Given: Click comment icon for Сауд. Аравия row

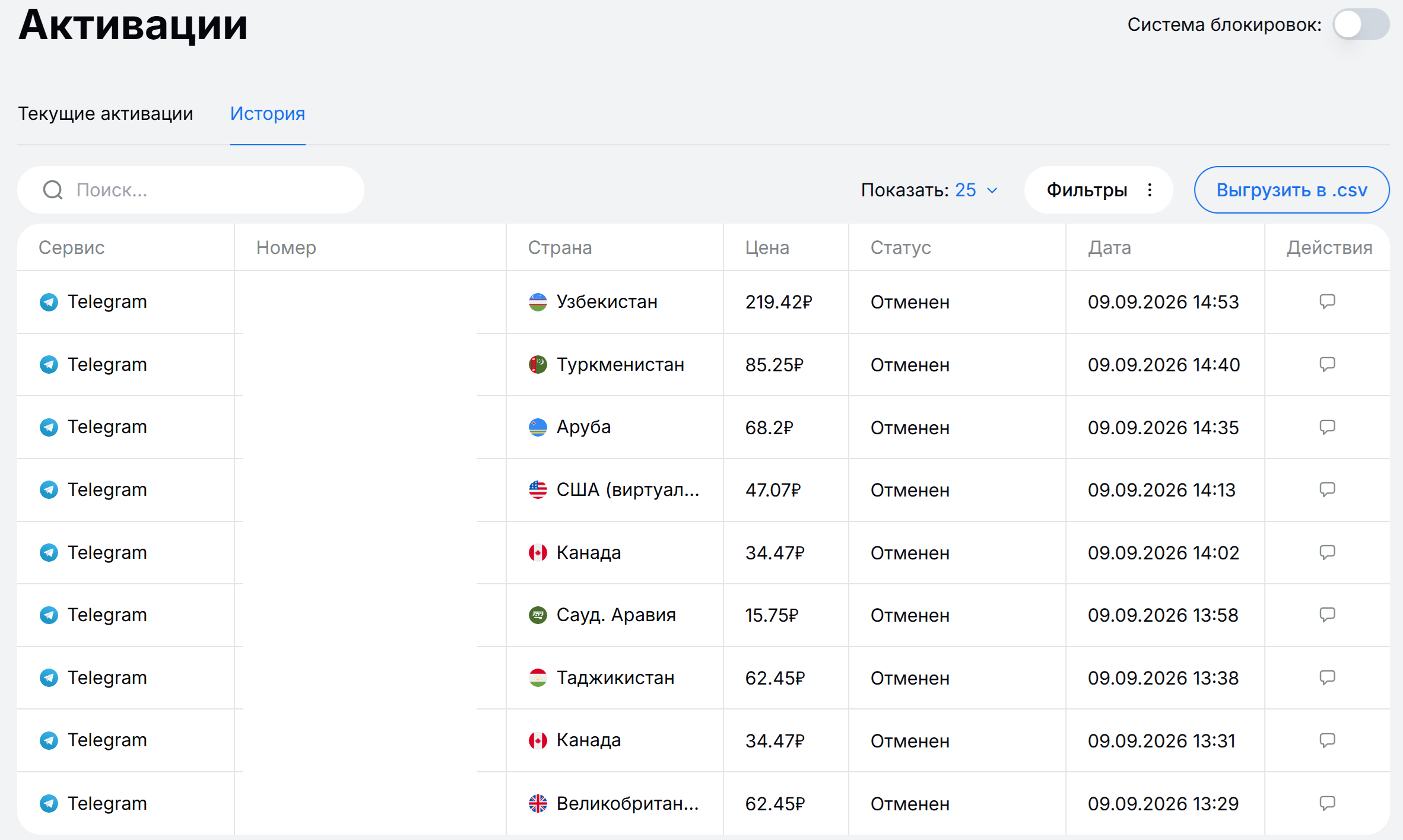Looking at the screenshot, I should click(1327, 615).
